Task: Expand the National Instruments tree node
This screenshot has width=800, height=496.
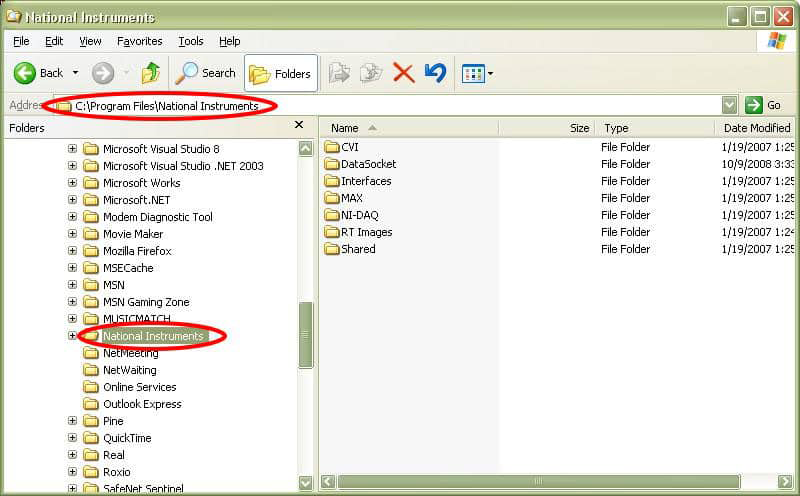Action: pyautogui.click(x=72, y=336)
